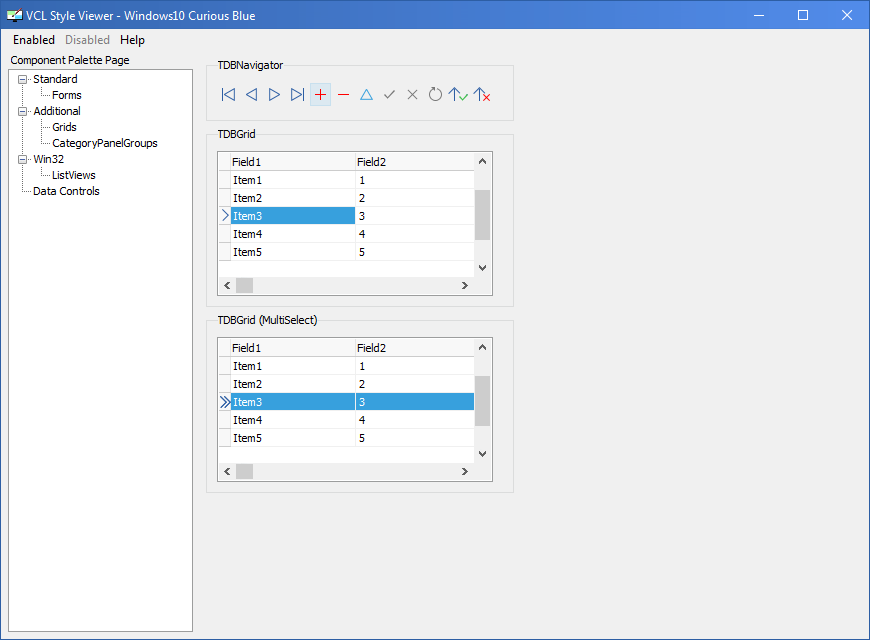Select Forms in the palette tree
Screen dimensions: 870x640
[x=67, y=95]
